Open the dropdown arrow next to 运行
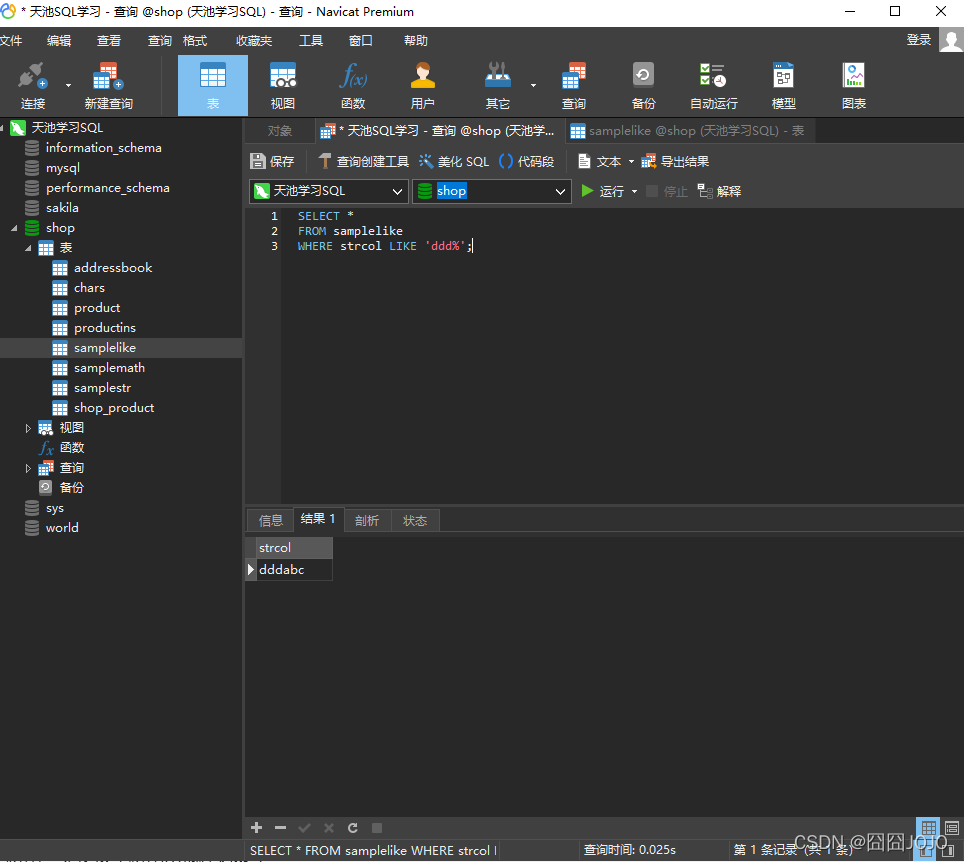The width and height of the screenshot is (964, 862). 634,192
